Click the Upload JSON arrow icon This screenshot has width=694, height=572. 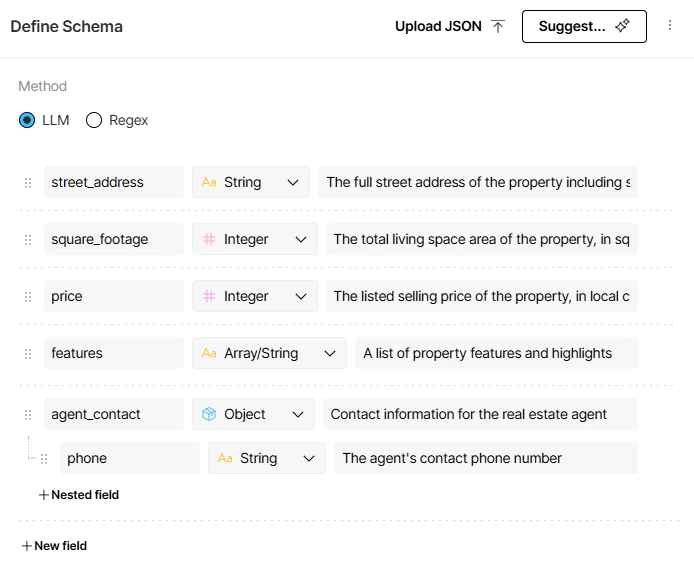(x=498, y=27)
